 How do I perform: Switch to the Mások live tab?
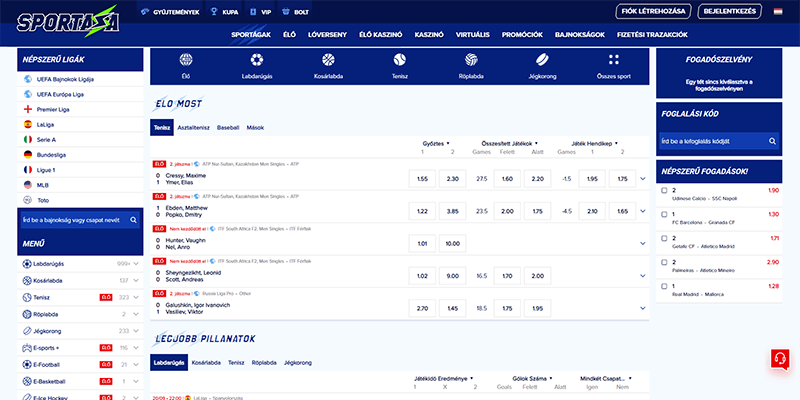255,128
